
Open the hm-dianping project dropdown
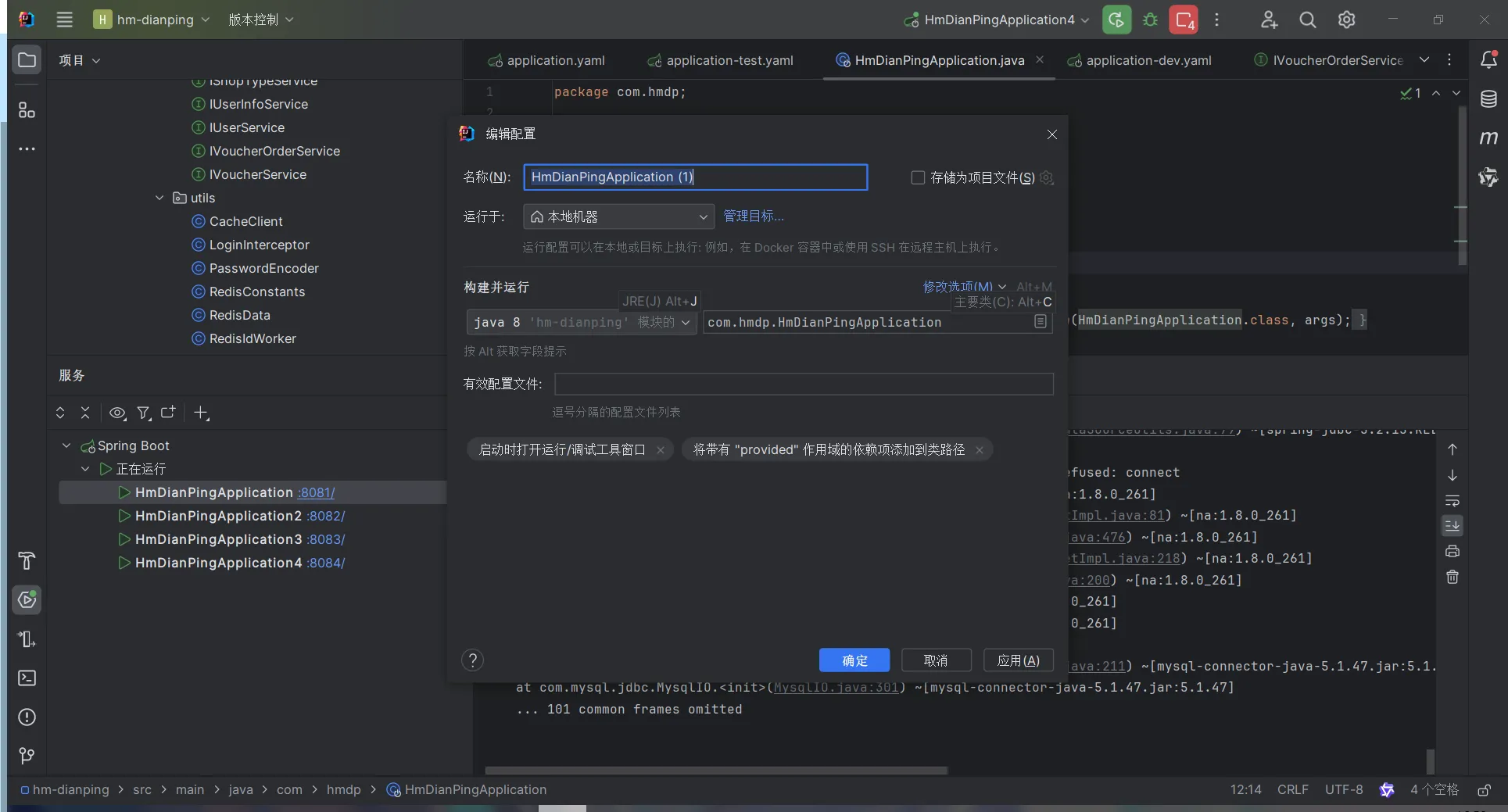coord(151,20)
